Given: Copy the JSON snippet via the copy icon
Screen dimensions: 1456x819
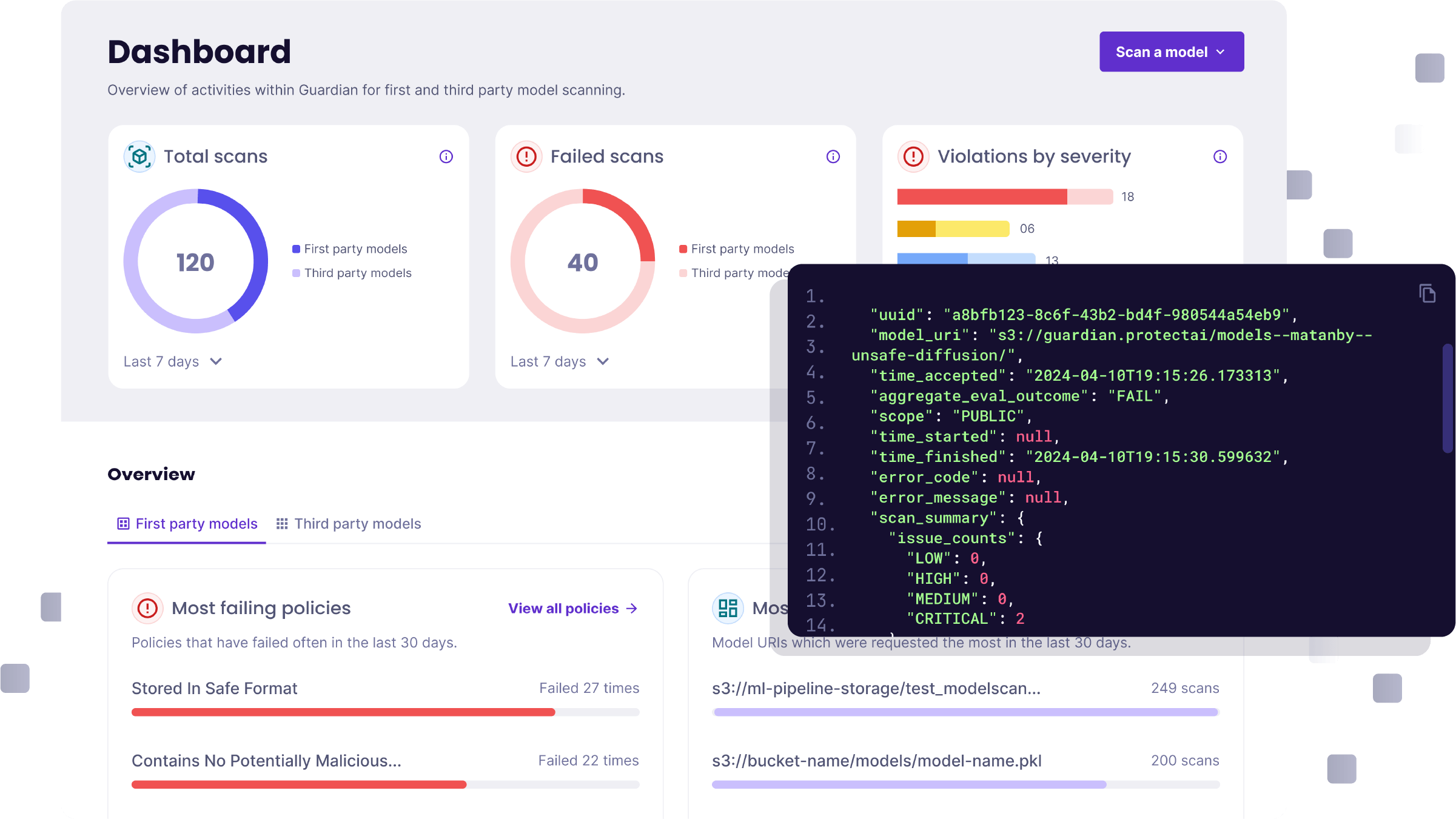Looking at the screenshot, I should click(1428, 293).
